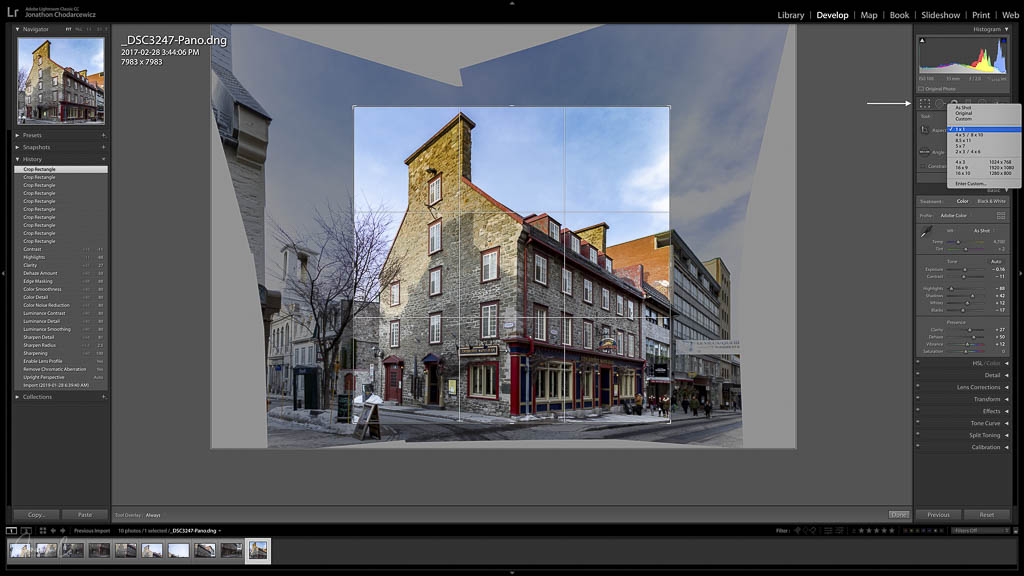Click the second window display icon
Viewport: 1024px width, 576px height.
pyautogui.click(x=25, y=530)
